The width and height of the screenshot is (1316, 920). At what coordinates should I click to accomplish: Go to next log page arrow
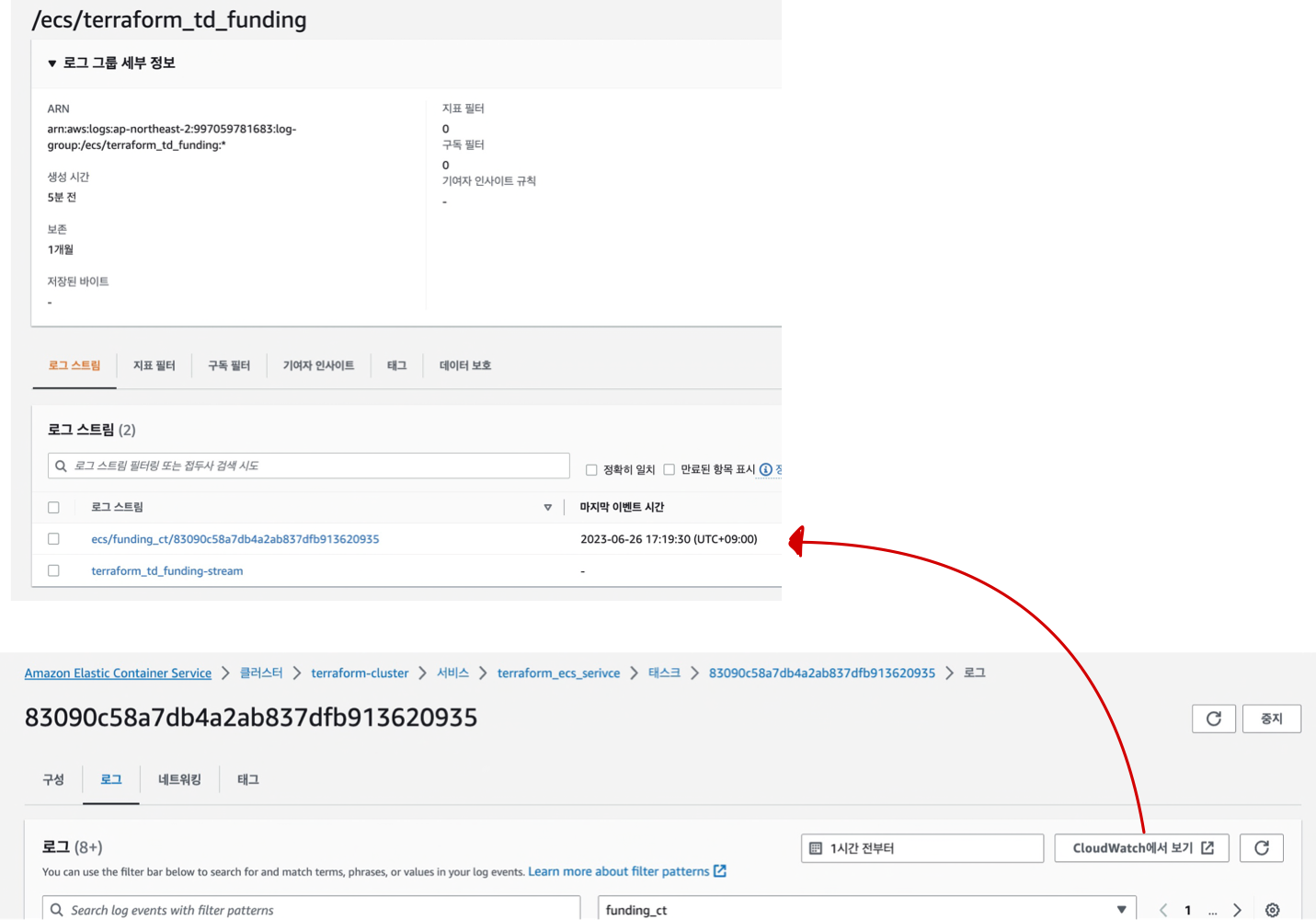(1238, 910)
